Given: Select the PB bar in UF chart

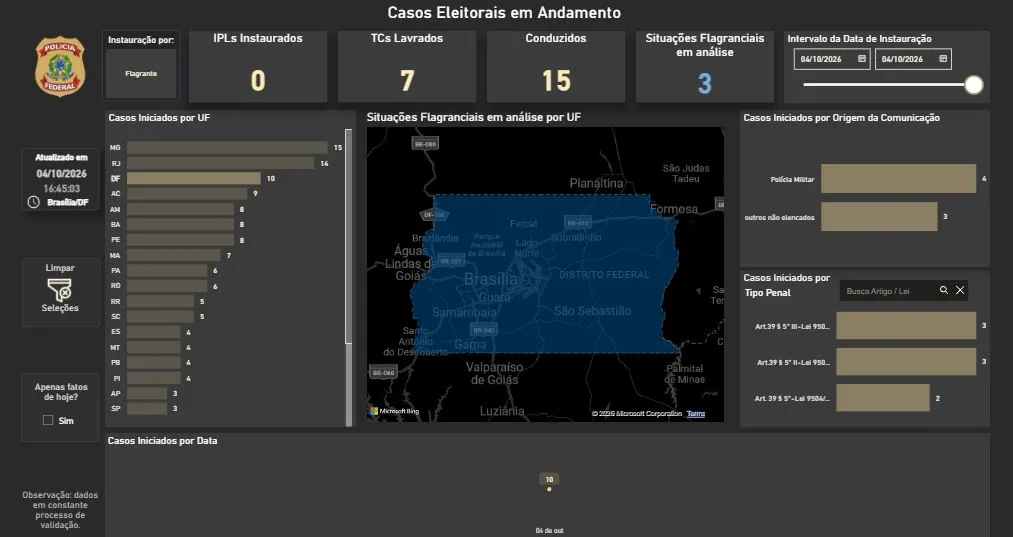Looking at the screenshot, I should [154, 363].
